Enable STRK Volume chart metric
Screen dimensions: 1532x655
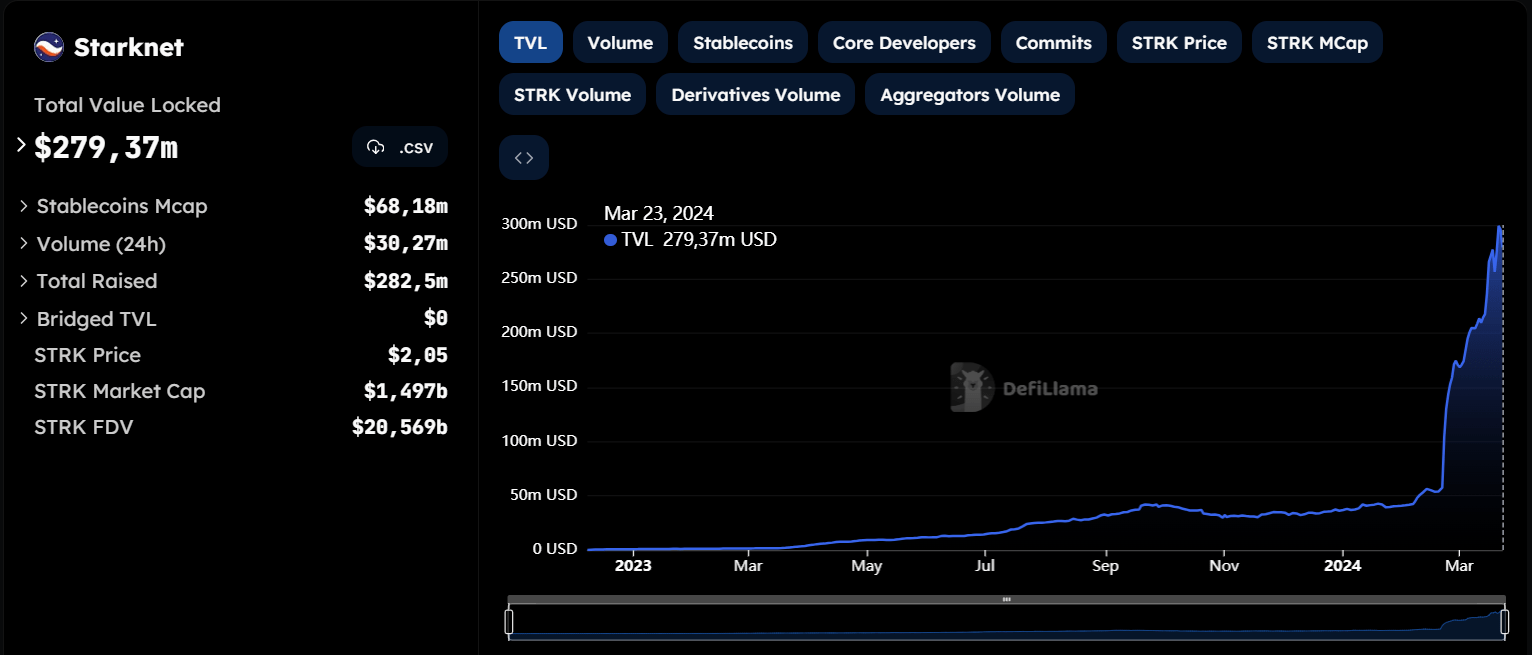[x=572, y=95]
